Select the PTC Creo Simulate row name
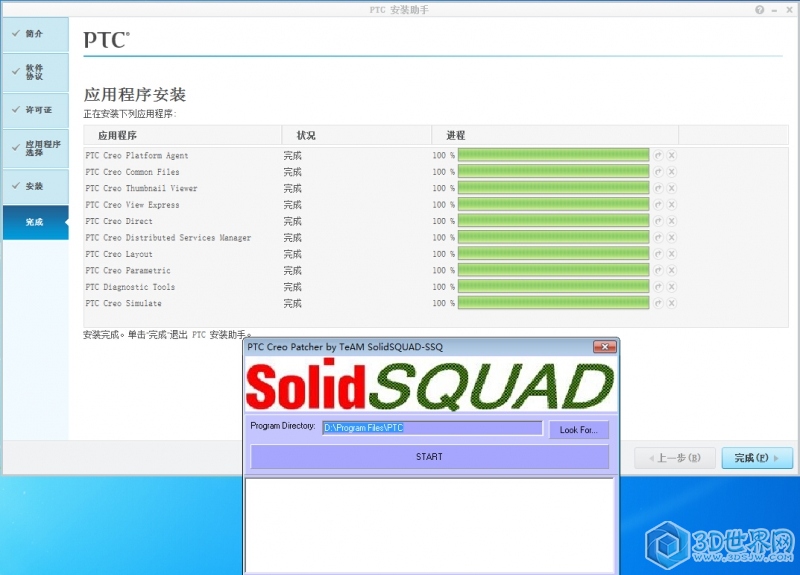800x575 pixels. [x=123, y=304]
